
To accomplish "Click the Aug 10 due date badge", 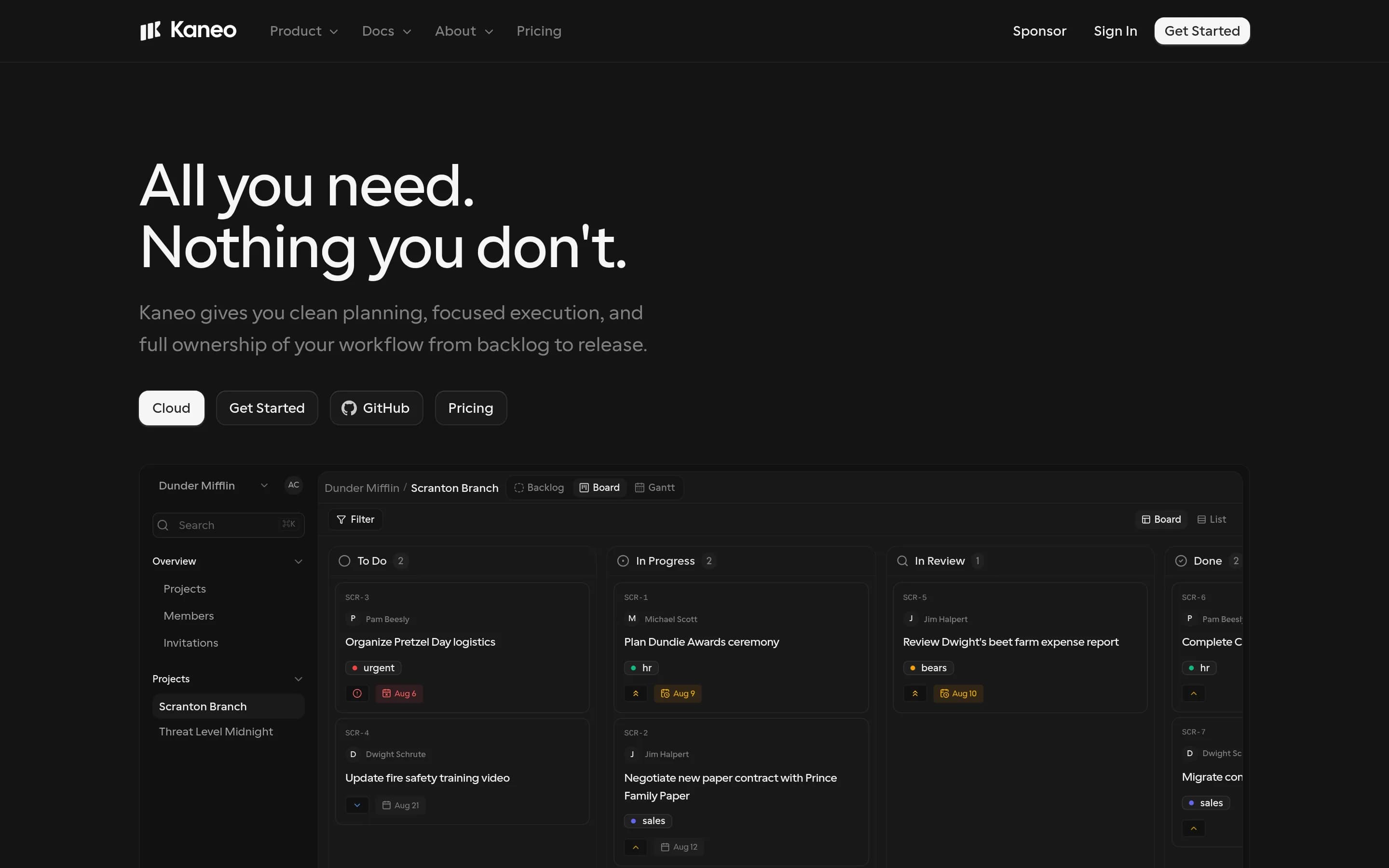I will [958, 693].
